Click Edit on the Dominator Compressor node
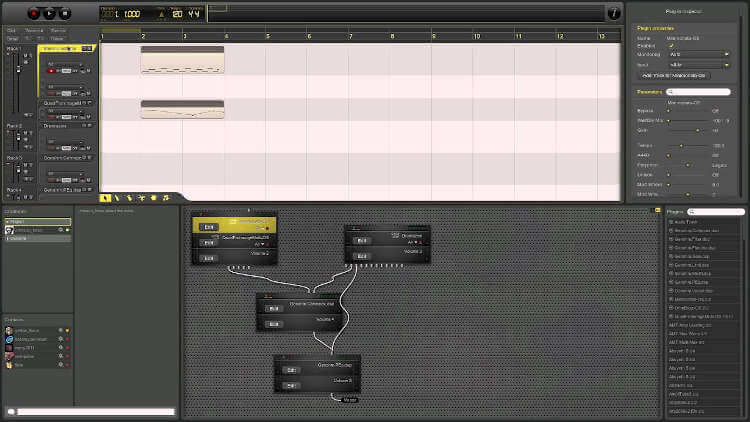The height and width of the screenshot is (422, 750). click(x=274, y=308)
